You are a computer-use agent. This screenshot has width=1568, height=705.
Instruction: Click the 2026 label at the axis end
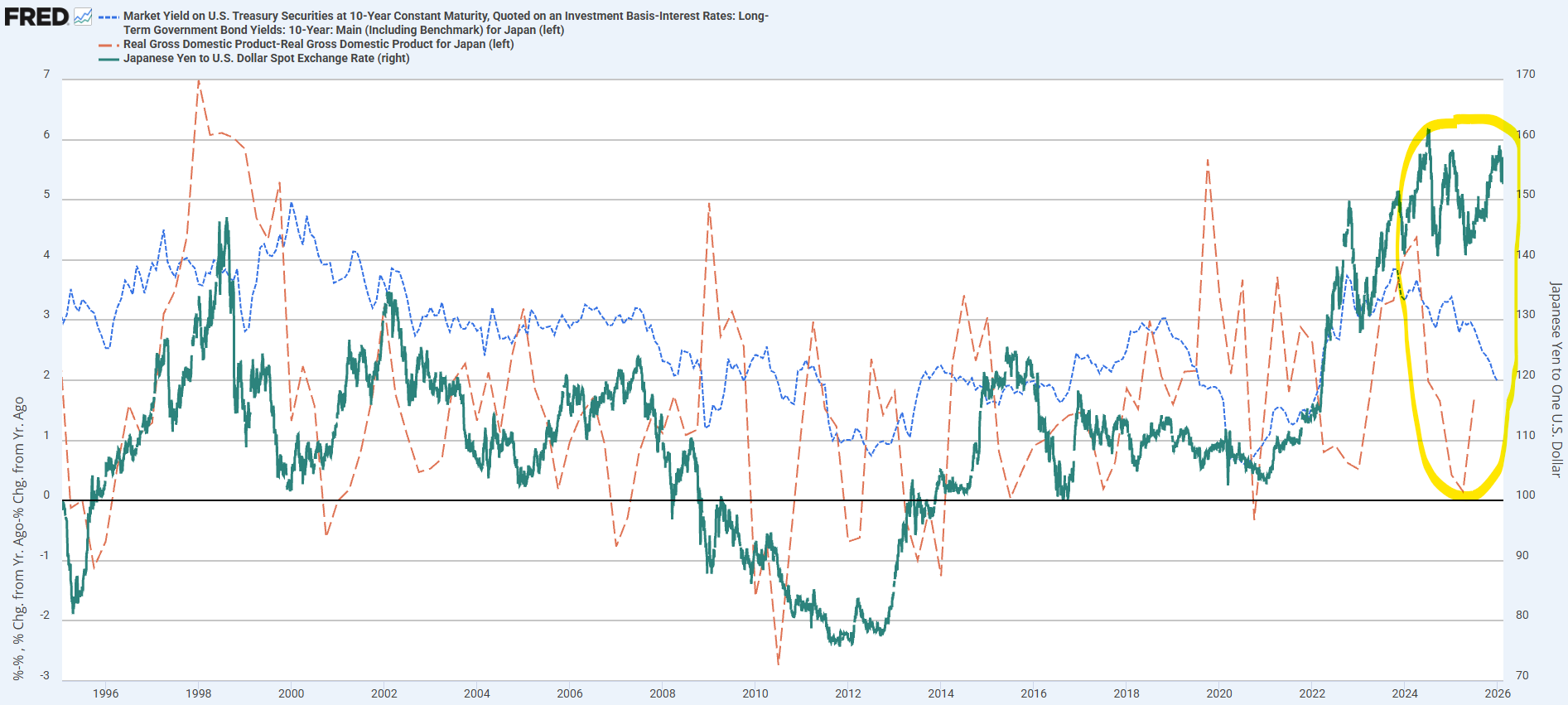click(1497, 693)
